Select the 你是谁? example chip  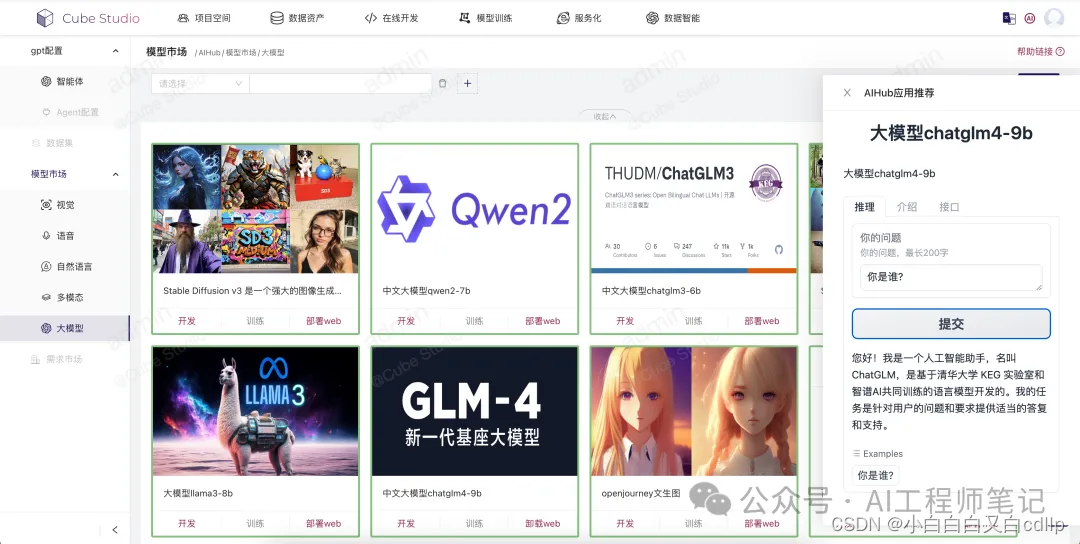pyautogui.click(x=875, y=475)
